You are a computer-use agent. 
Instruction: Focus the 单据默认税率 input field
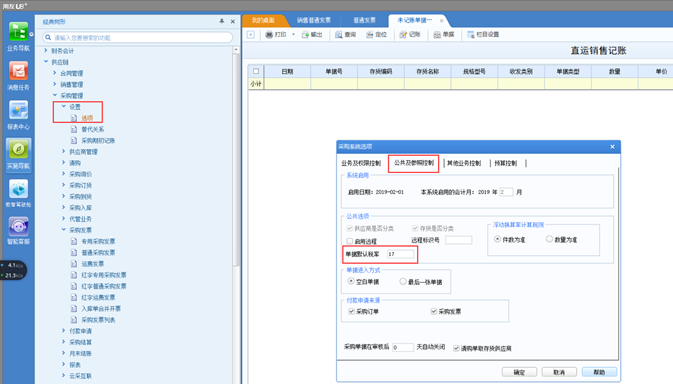400,254
